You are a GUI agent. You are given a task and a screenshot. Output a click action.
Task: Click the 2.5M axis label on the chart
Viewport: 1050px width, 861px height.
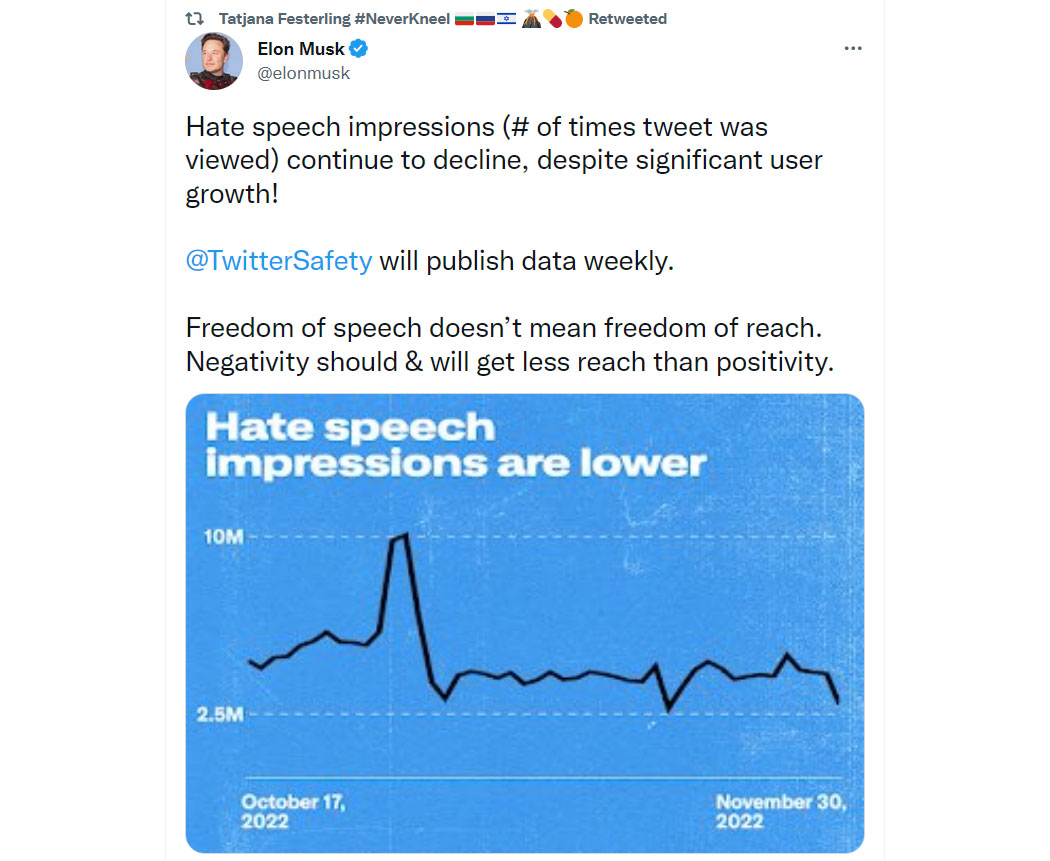pyautogui.click(x=220, y=714)
